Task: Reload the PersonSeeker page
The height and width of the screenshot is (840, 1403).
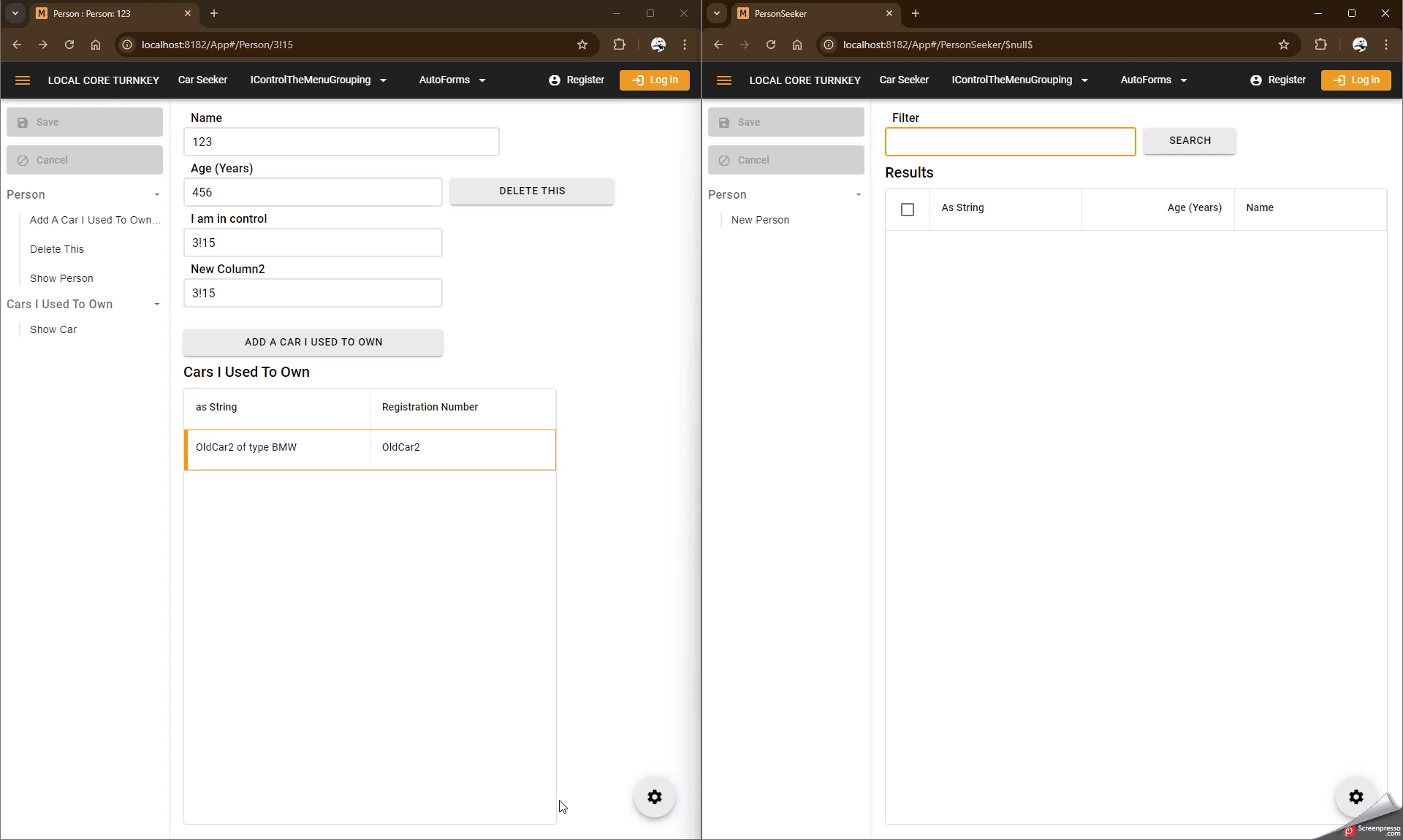Action: (x=771, y=45)
